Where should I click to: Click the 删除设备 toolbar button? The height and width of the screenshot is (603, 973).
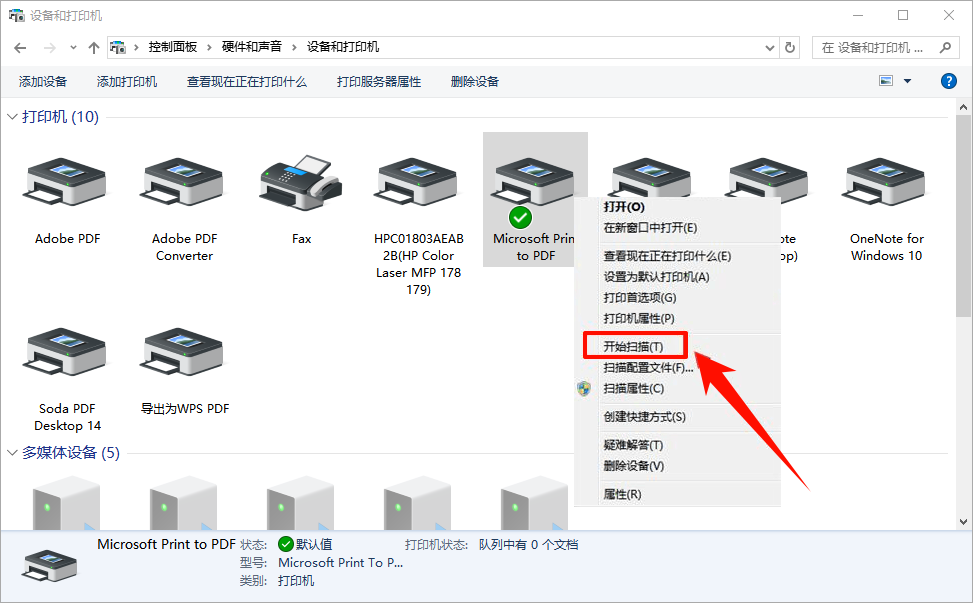(x=475, y=82)
